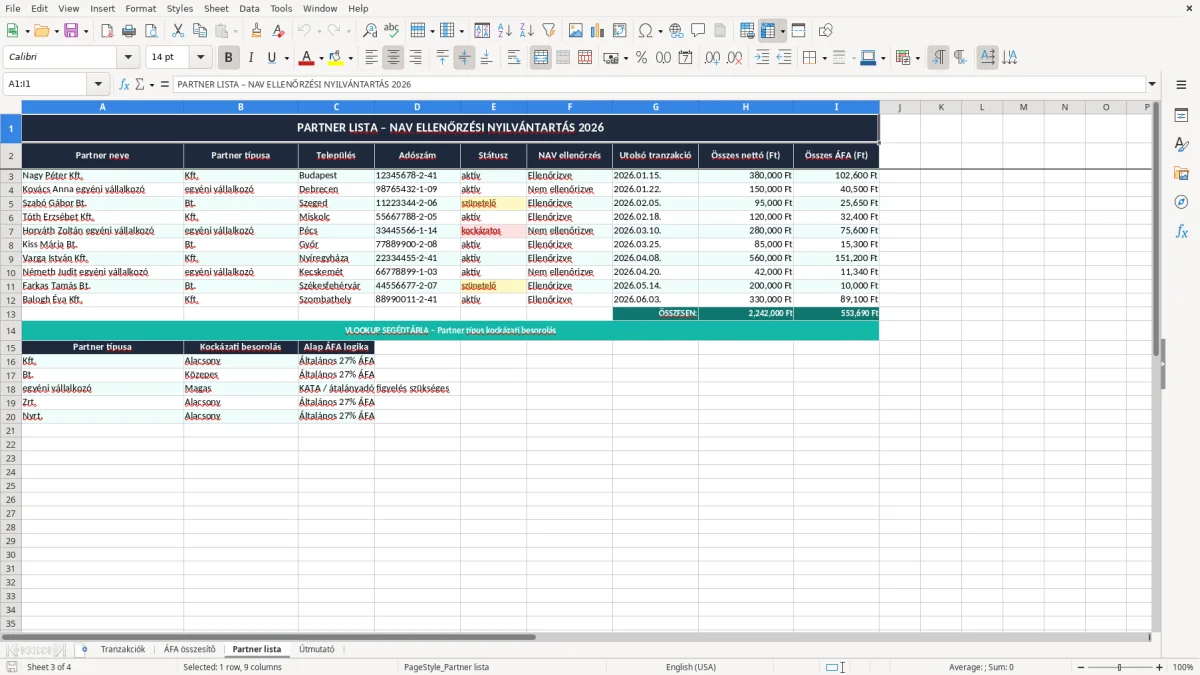Image resolution: width=1200 pixels, height=675 pixels.
Task: Sort descending Z to A
Action: click(526, 31)
